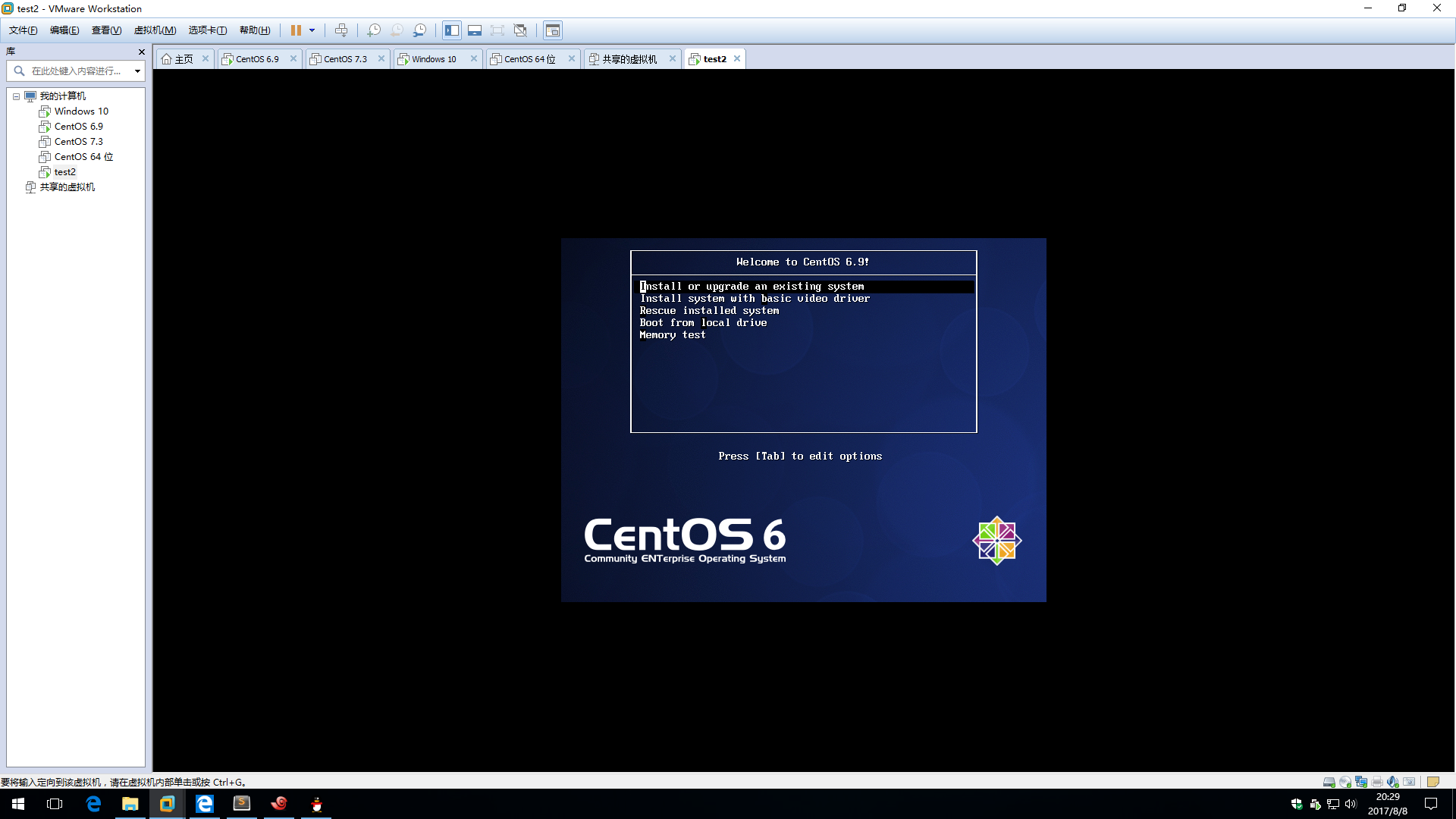Select CentOS 64 位 in the library tree
Screen dimensions: 1456x819
coord(83,157)
